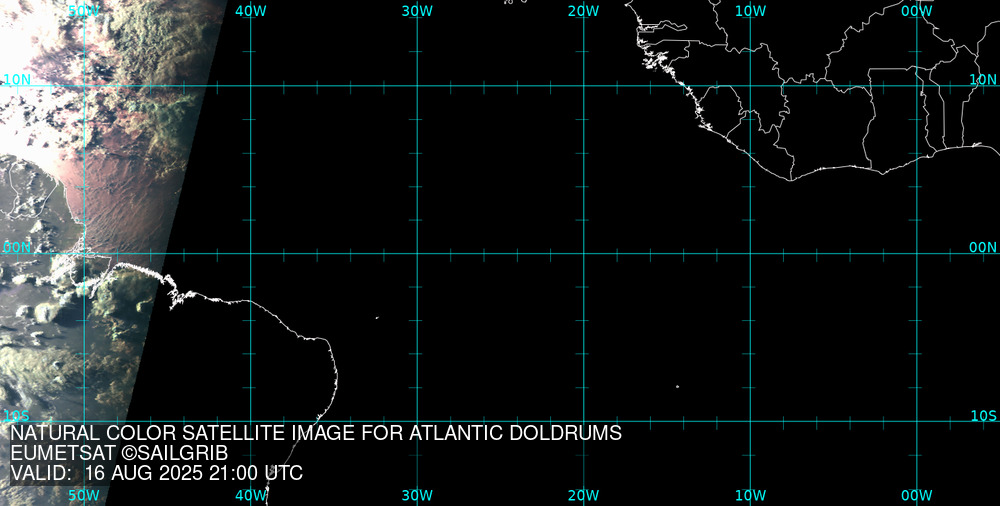
Task: Click the 10S latitude label on the right edge
Action: 983,416
